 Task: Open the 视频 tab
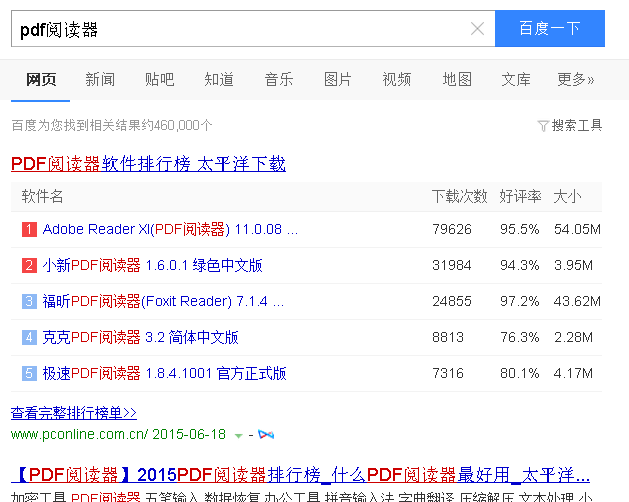coord(397,79)
